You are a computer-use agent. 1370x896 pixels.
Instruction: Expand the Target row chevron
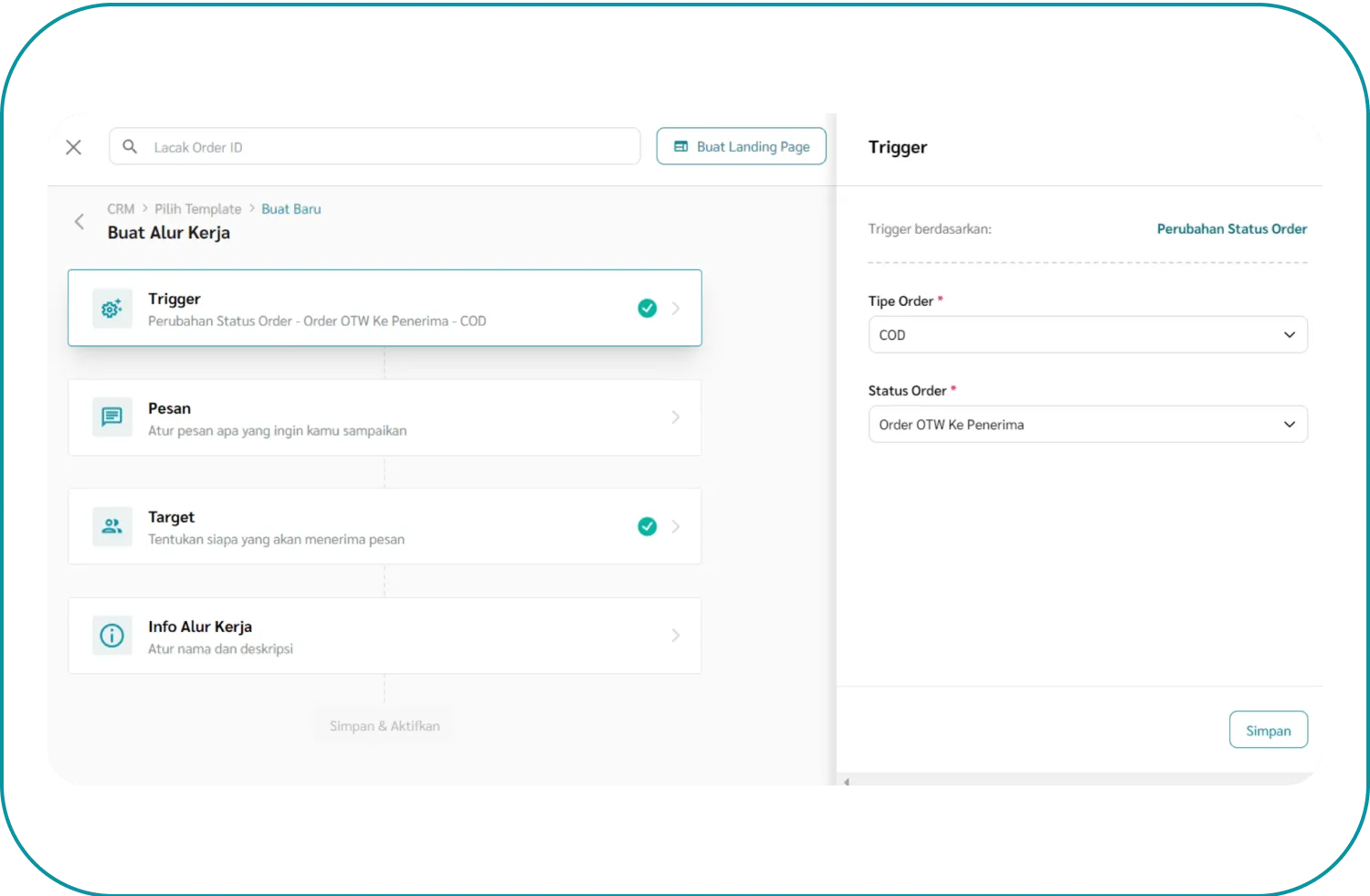(676, 526)
